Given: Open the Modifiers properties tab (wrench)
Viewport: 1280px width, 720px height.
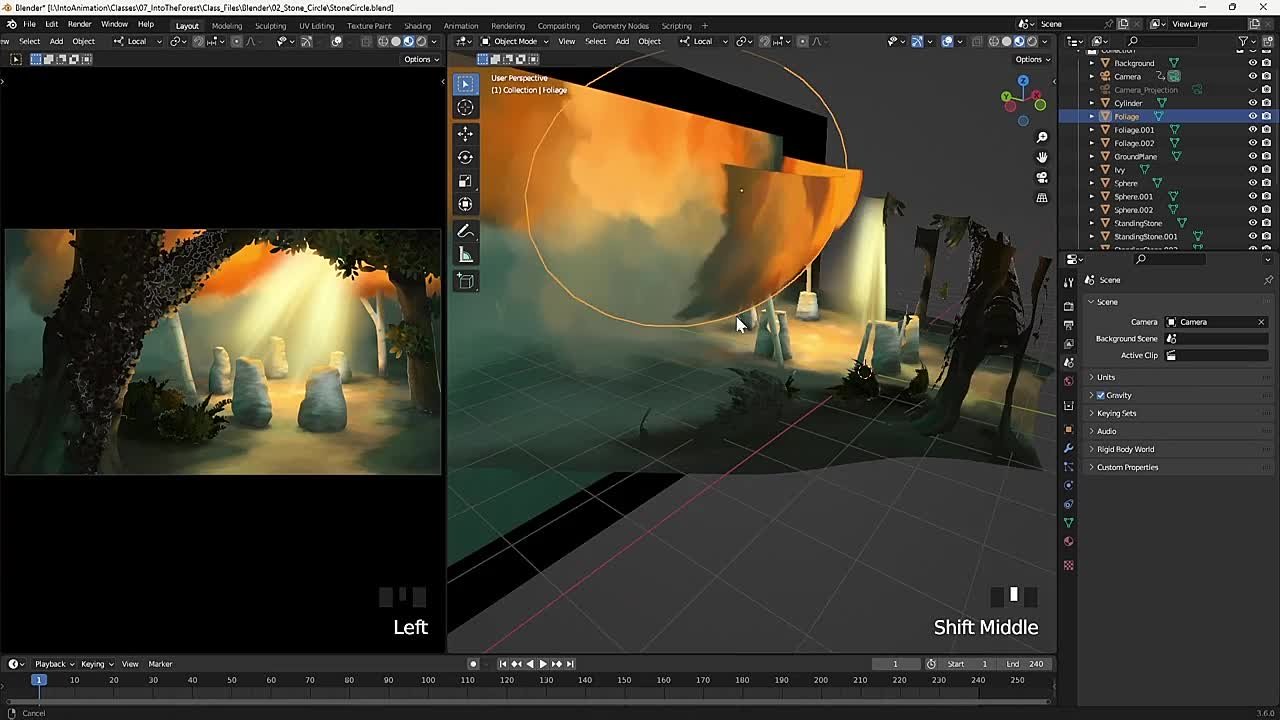Looking at the screenshot, I should click(1068, 448).
